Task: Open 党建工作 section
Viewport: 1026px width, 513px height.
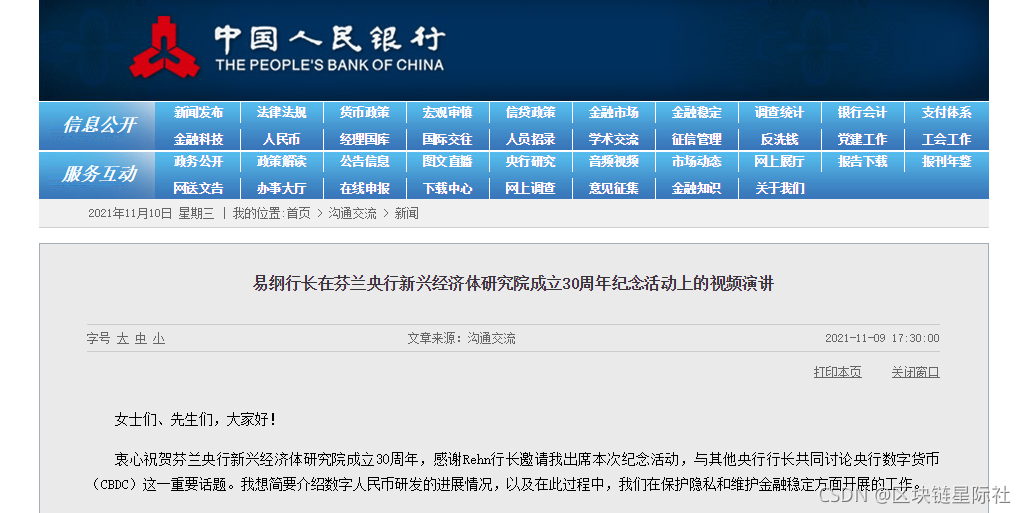Action: pyautogui.click(x=862, y=139)
